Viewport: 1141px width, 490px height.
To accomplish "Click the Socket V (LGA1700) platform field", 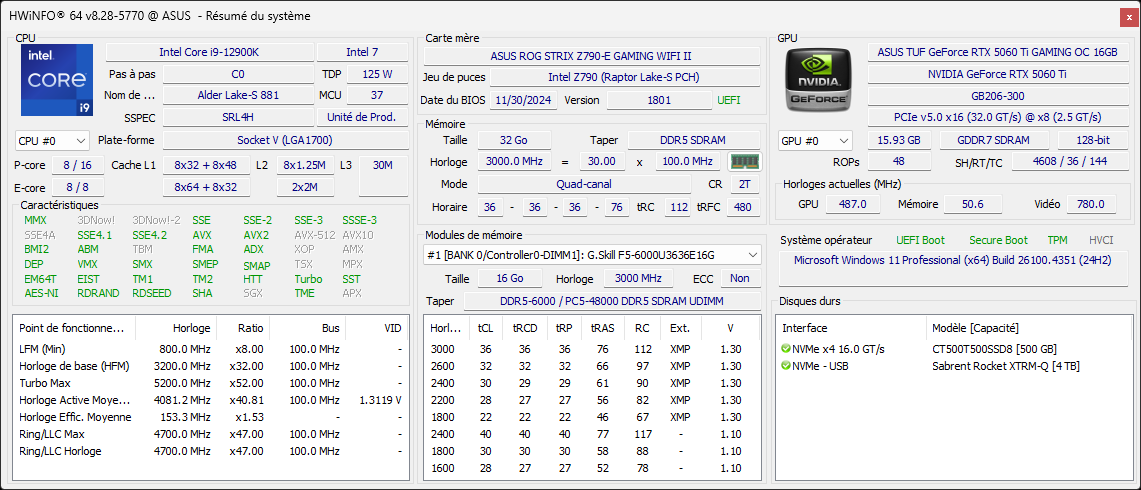I will 285,141.
